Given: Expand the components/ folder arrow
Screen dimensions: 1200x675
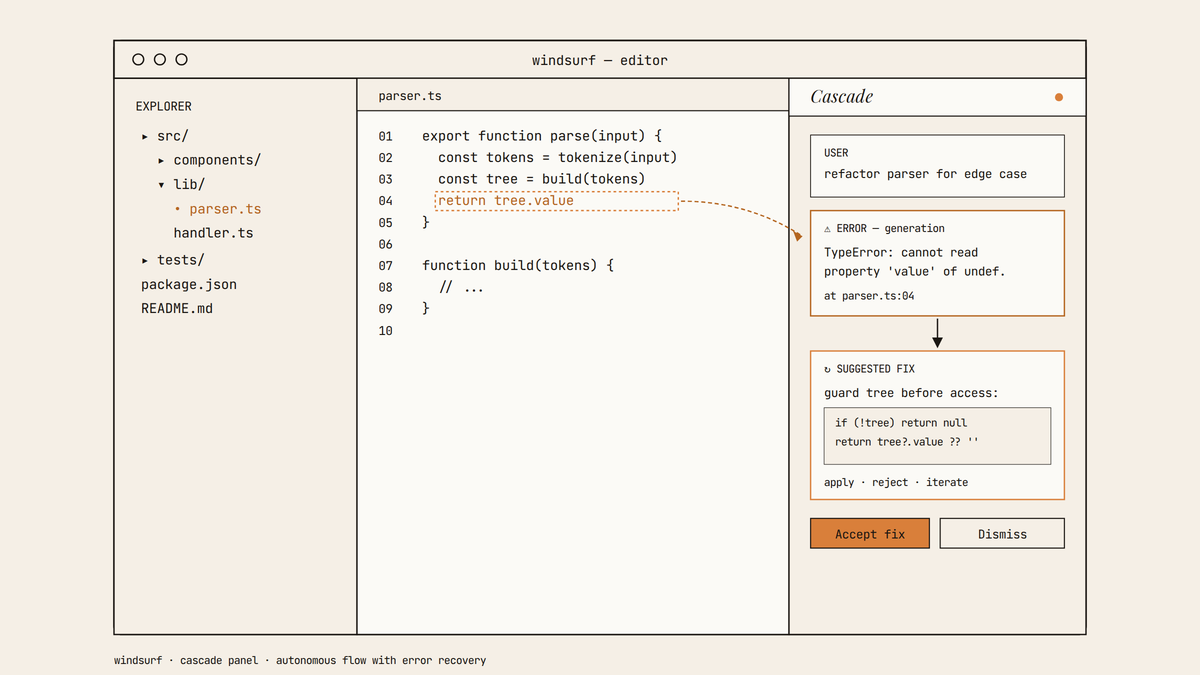Looking at the screenshot, I should coord(161,160).
